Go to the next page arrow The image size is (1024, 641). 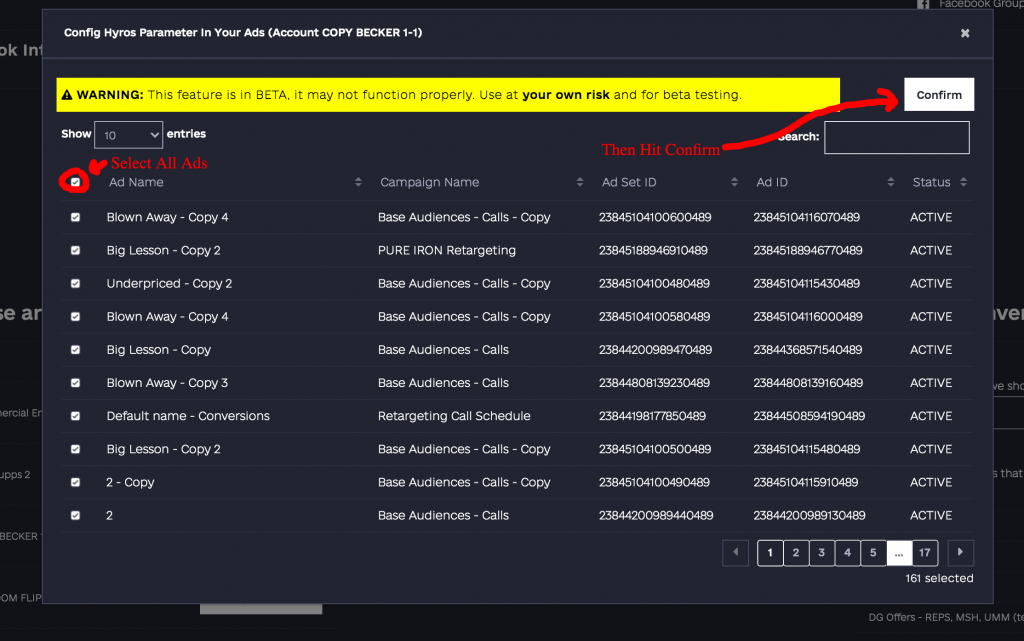click(960, 553)
